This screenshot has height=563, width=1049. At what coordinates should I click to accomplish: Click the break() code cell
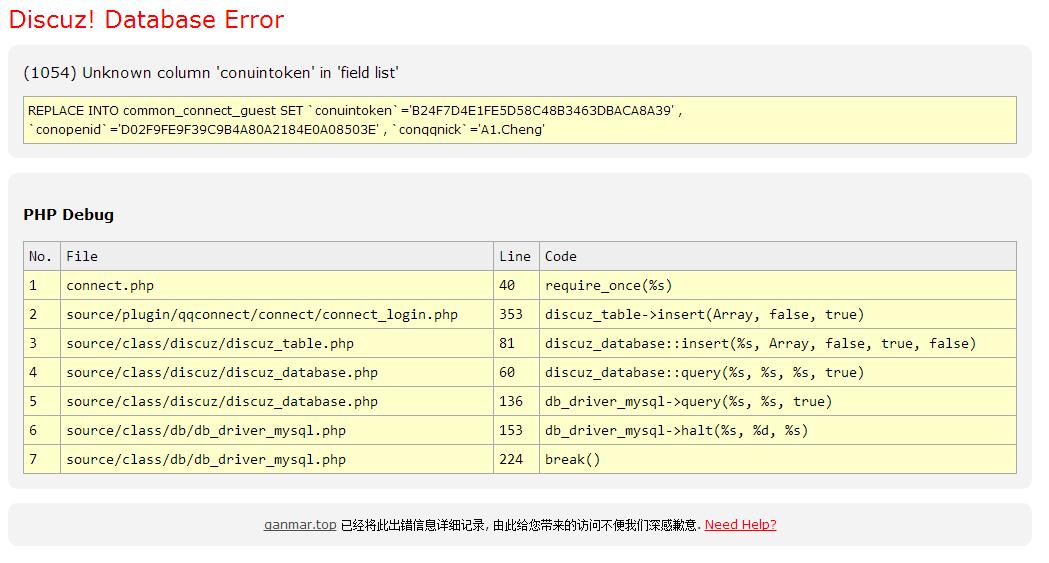point(572,459)
